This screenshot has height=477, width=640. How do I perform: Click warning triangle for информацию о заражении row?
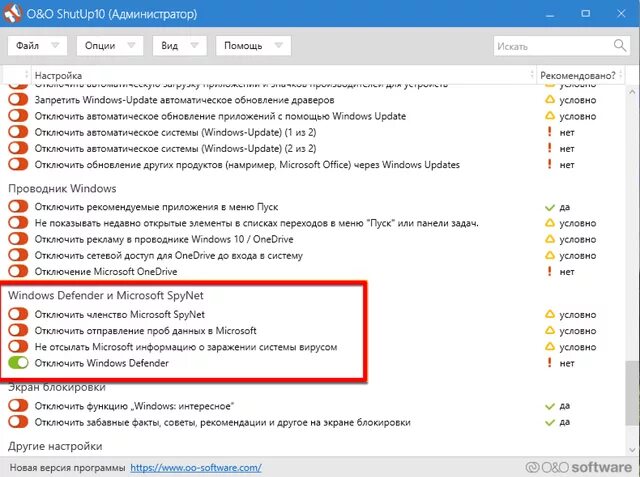click(550, 346)
